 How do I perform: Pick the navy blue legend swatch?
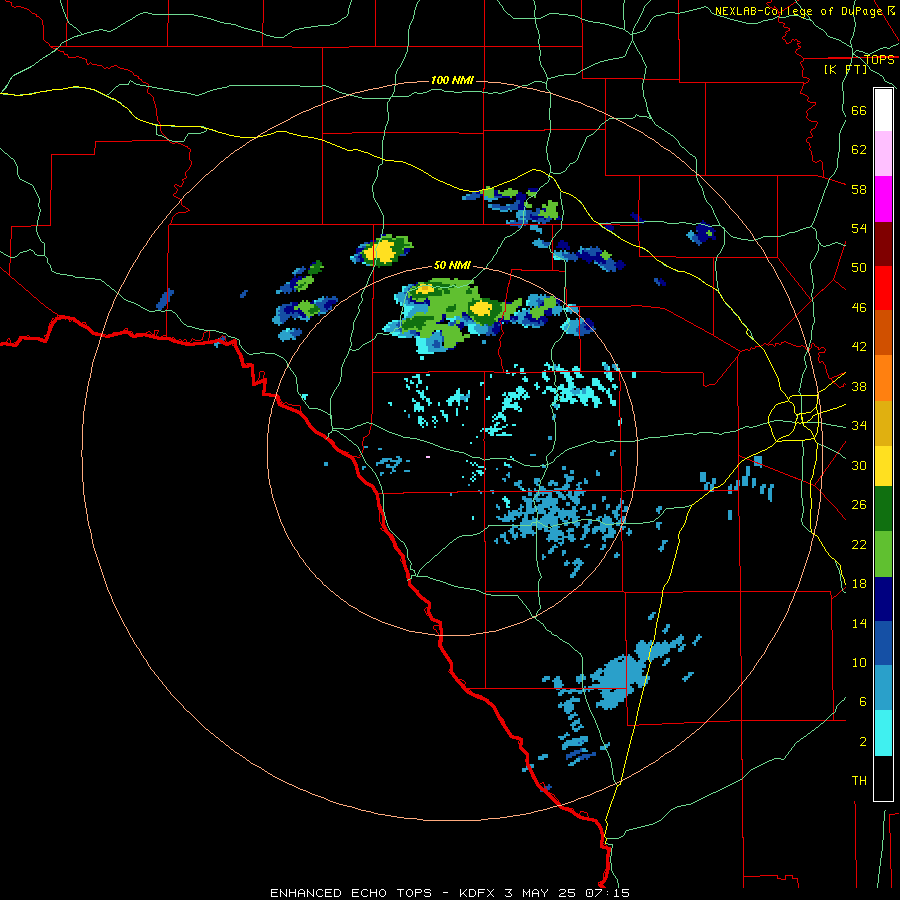point(883,599)
